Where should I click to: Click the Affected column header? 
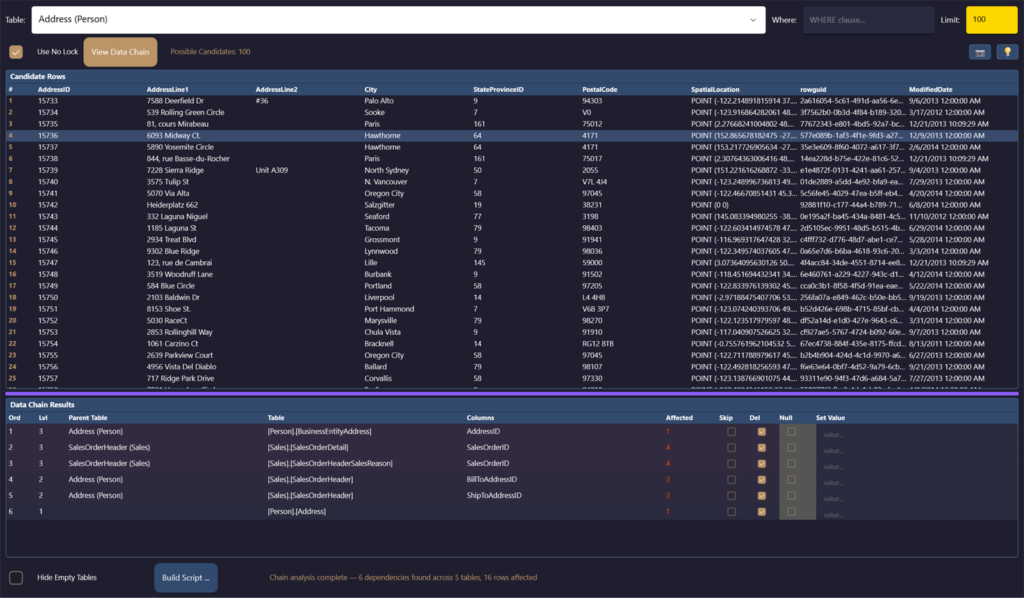click(679, 418)
